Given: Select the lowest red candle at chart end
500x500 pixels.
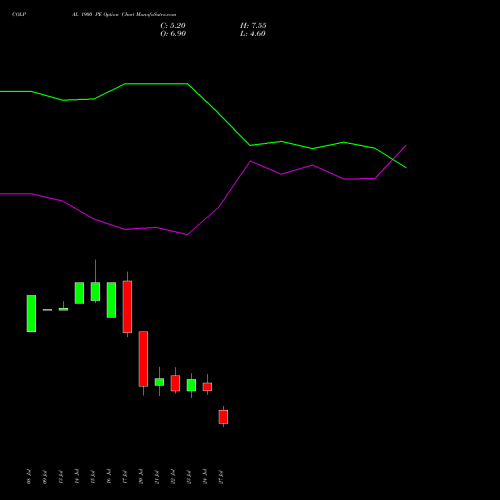Looking at the screenshot, I should coord(223,417).
